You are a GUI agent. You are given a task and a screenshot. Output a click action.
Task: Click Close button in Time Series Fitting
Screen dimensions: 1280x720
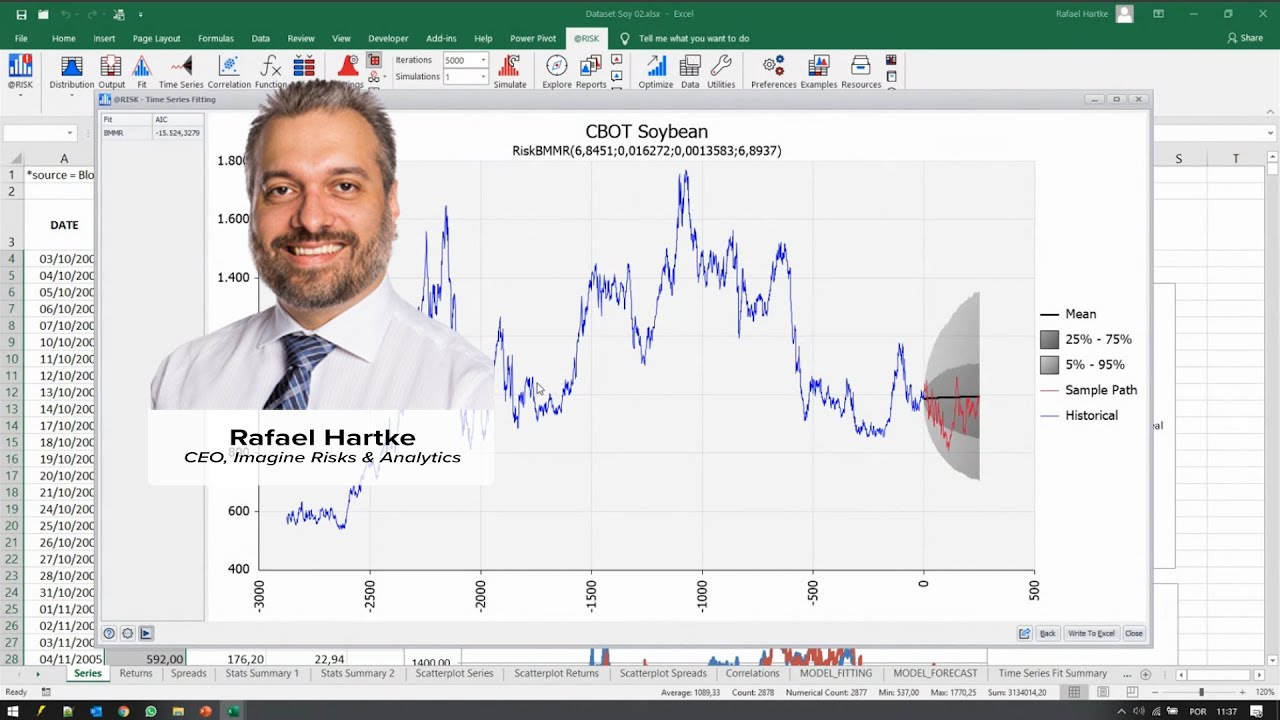click(1133, 633)
